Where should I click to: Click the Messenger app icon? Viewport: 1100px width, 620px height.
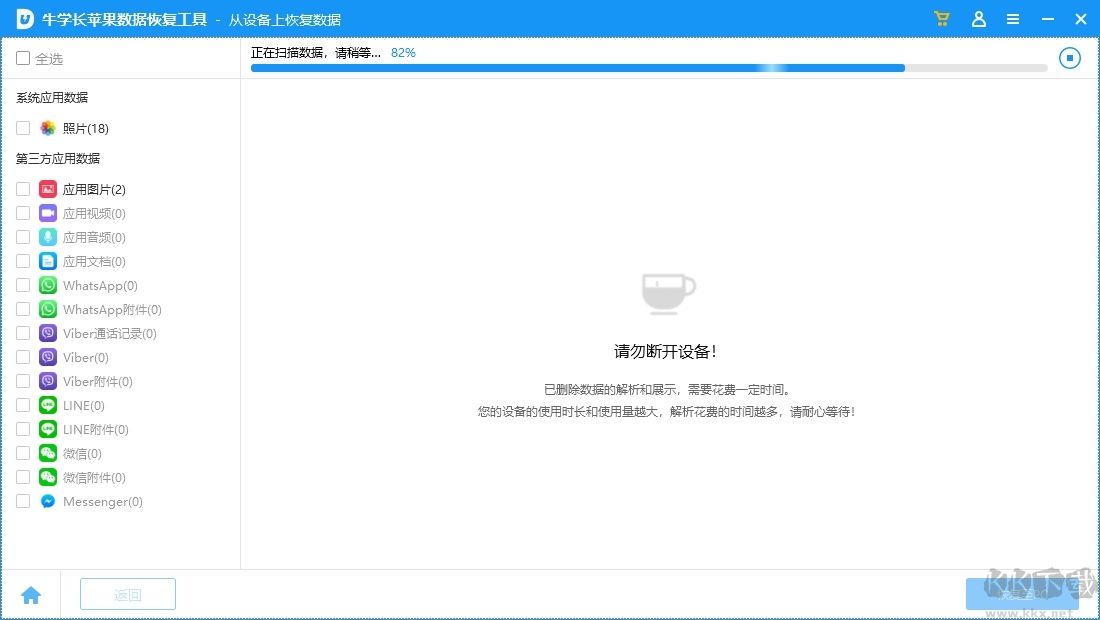(47, 501)
